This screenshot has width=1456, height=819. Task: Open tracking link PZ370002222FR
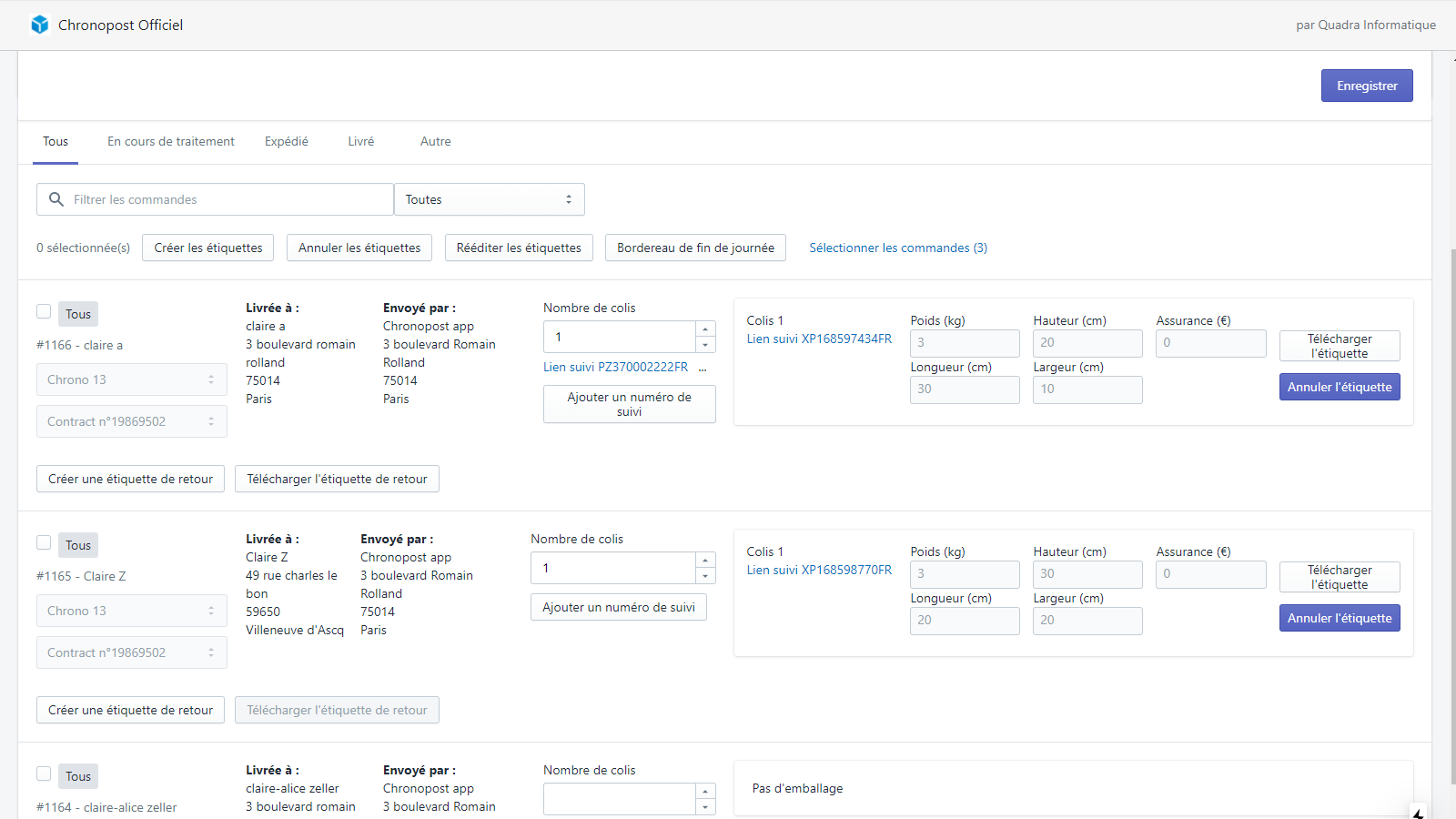tap(616, 367)
